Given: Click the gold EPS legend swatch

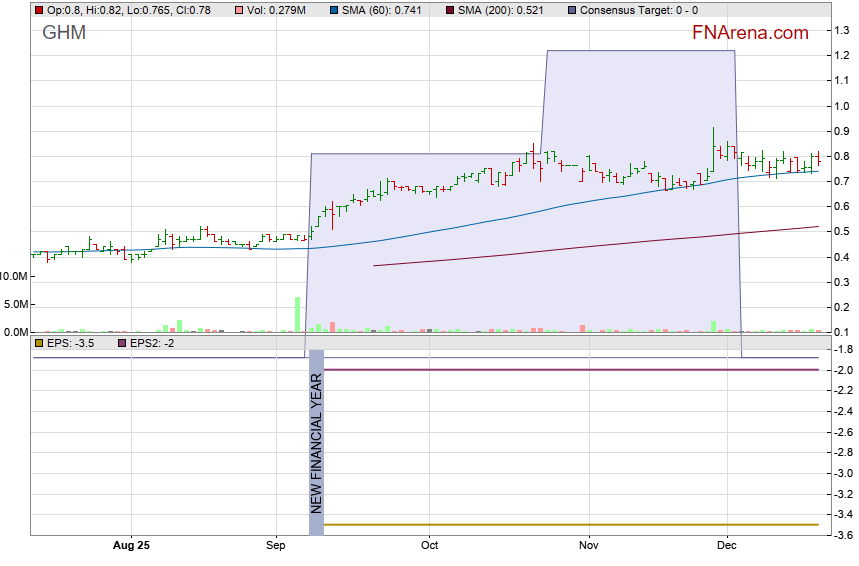Looking at the screenshot, I should pyautogui.click(x=39, y=343).
